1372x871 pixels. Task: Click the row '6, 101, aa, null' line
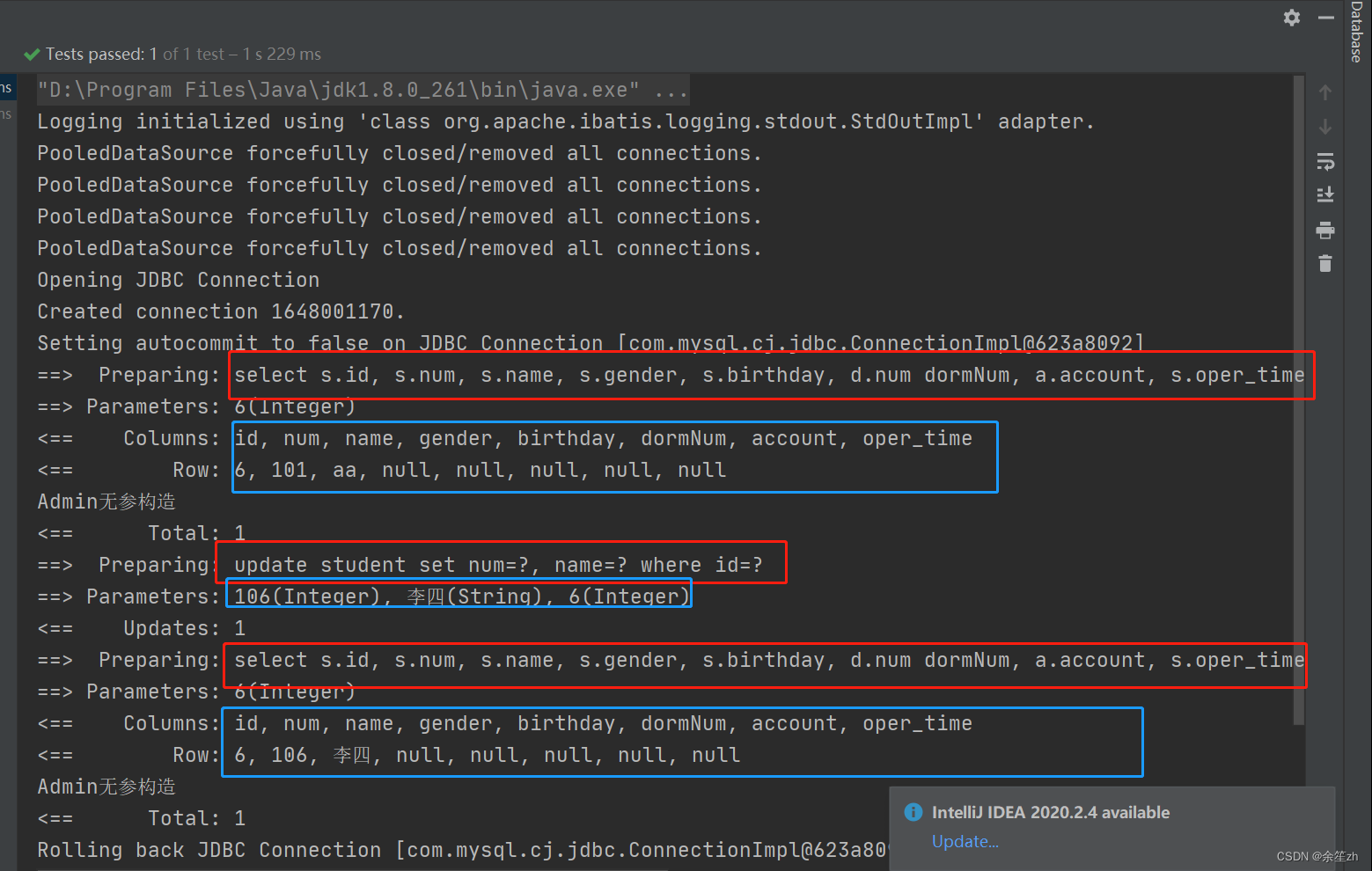481,470
